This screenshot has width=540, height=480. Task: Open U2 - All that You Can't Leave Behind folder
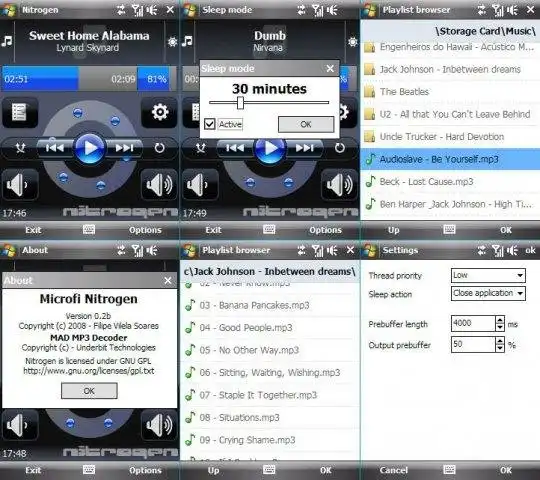[x=450, y=114]
